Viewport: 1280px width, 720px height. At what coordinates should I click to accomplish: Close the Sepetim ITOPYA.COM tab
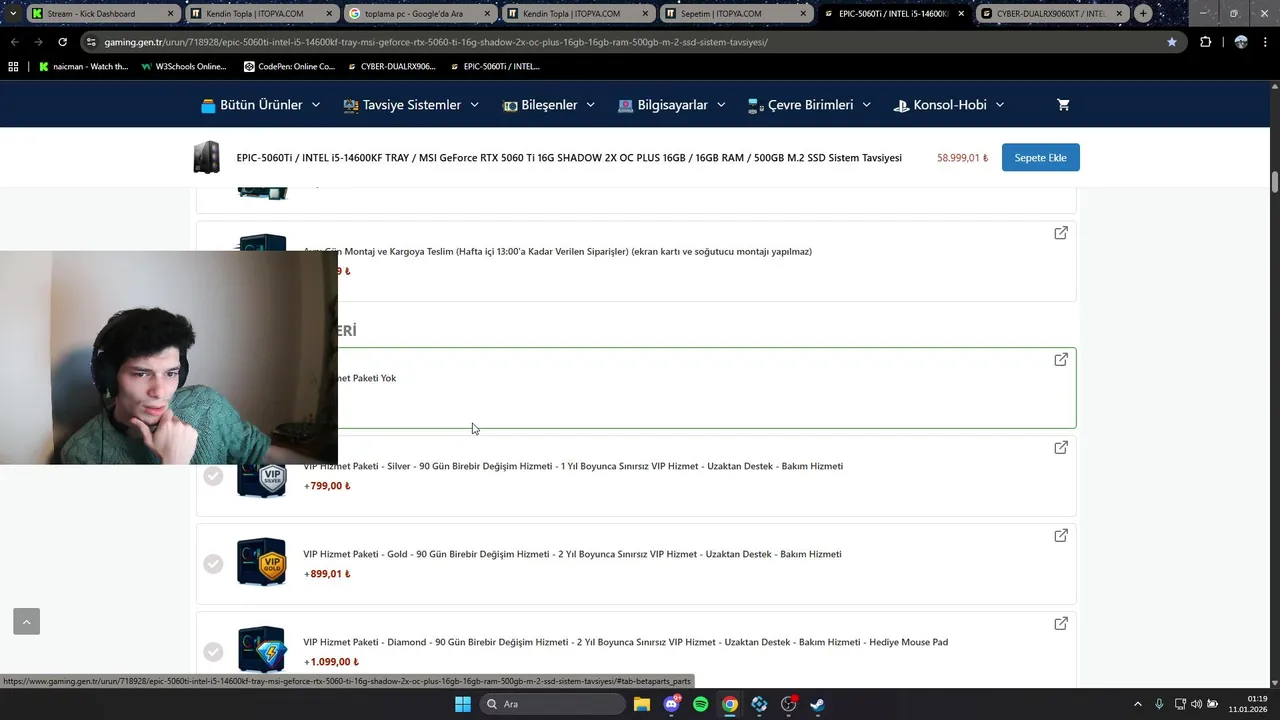803,14
